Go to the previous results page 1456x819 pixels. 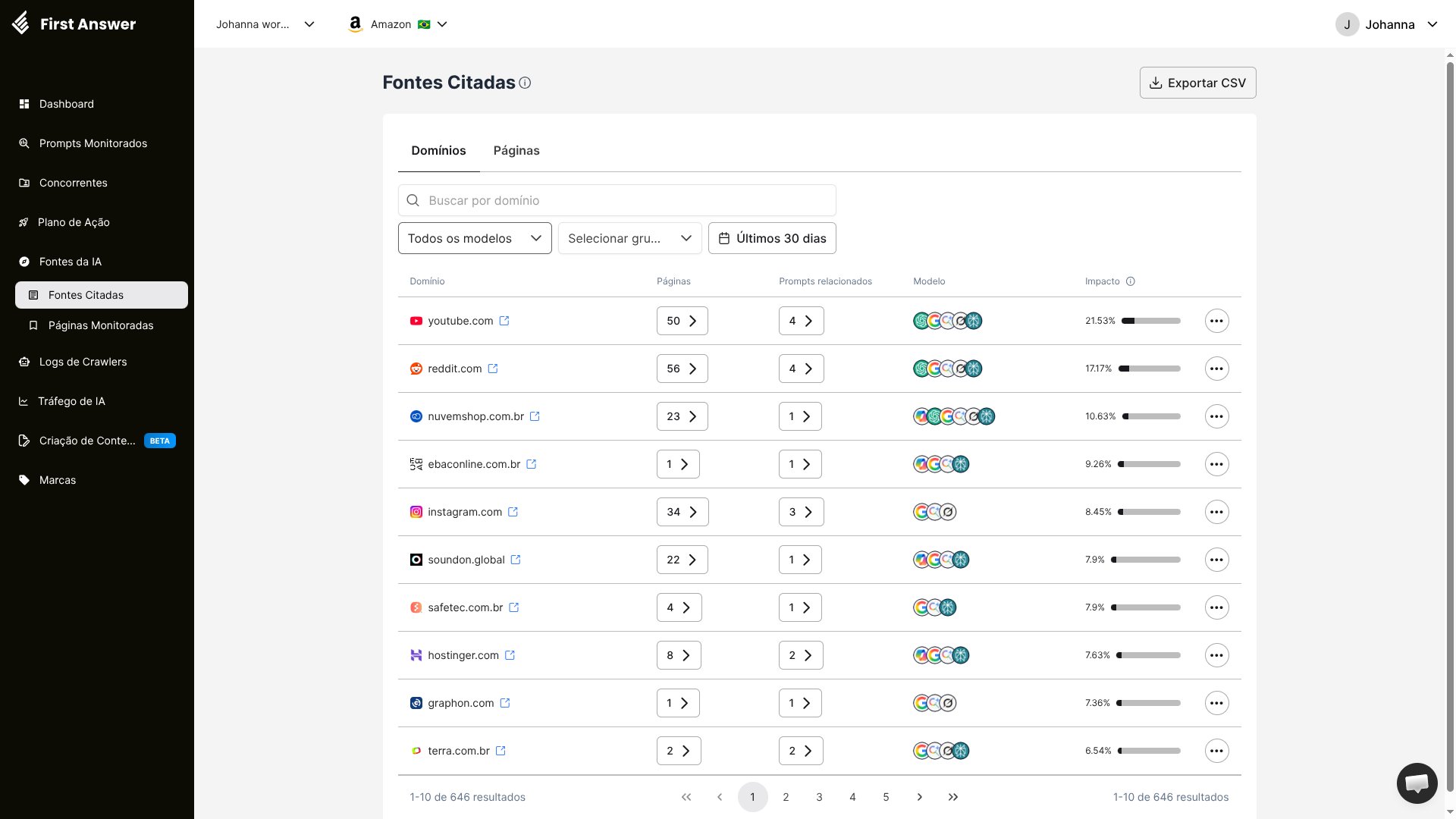(720, 797)
